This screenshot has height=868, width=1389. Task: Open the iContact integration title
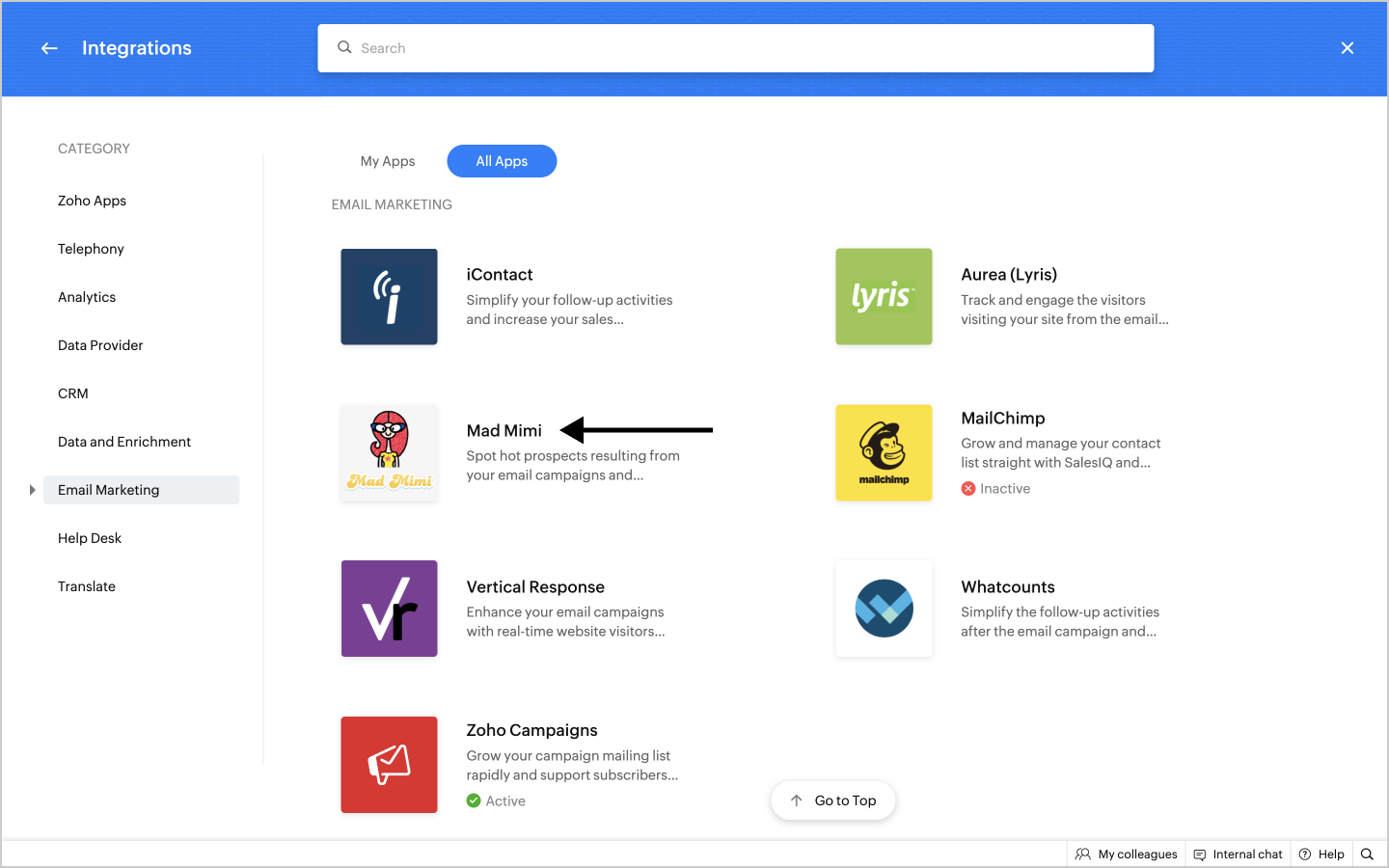click(500, 275)
